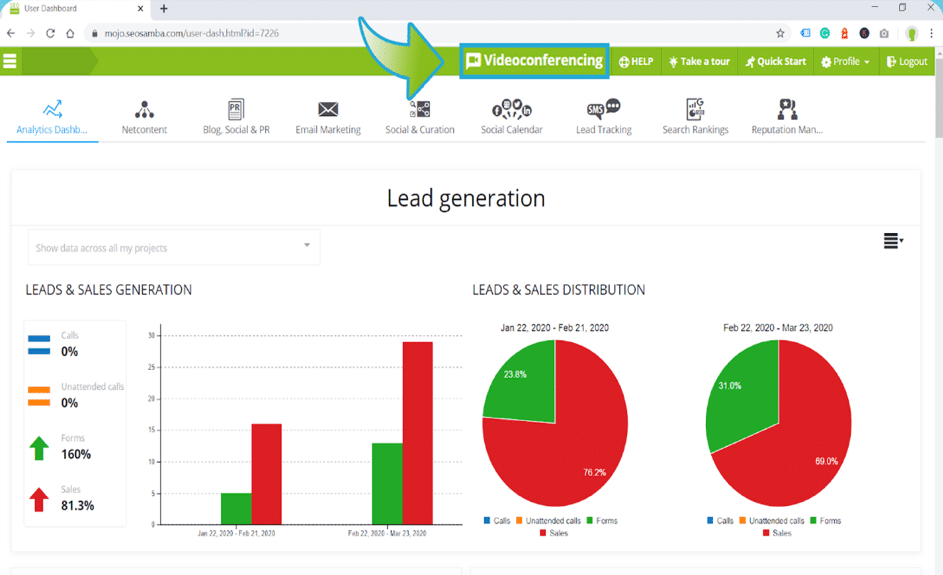Image resolution: width=943 pixels, height=575 pixels.
Task: Click the Logout button
Action: pos(907,61)
